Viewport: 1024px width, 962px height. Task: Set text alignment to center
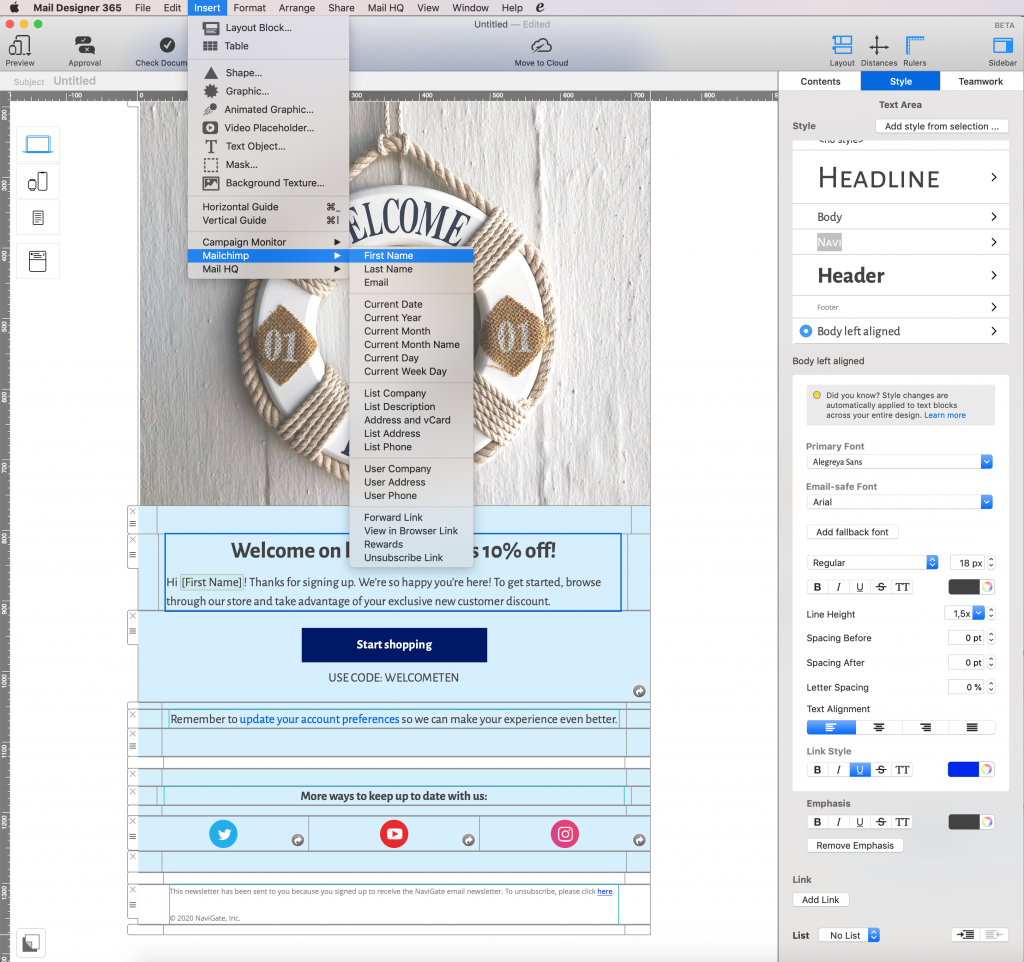click(x=879, y=727)
